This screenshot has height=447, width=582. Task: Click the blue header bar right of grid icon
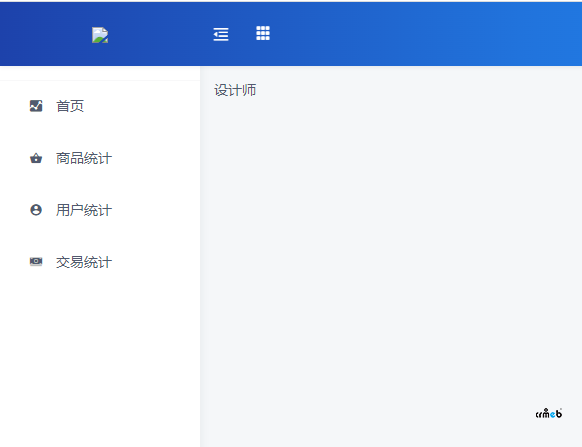427,33
